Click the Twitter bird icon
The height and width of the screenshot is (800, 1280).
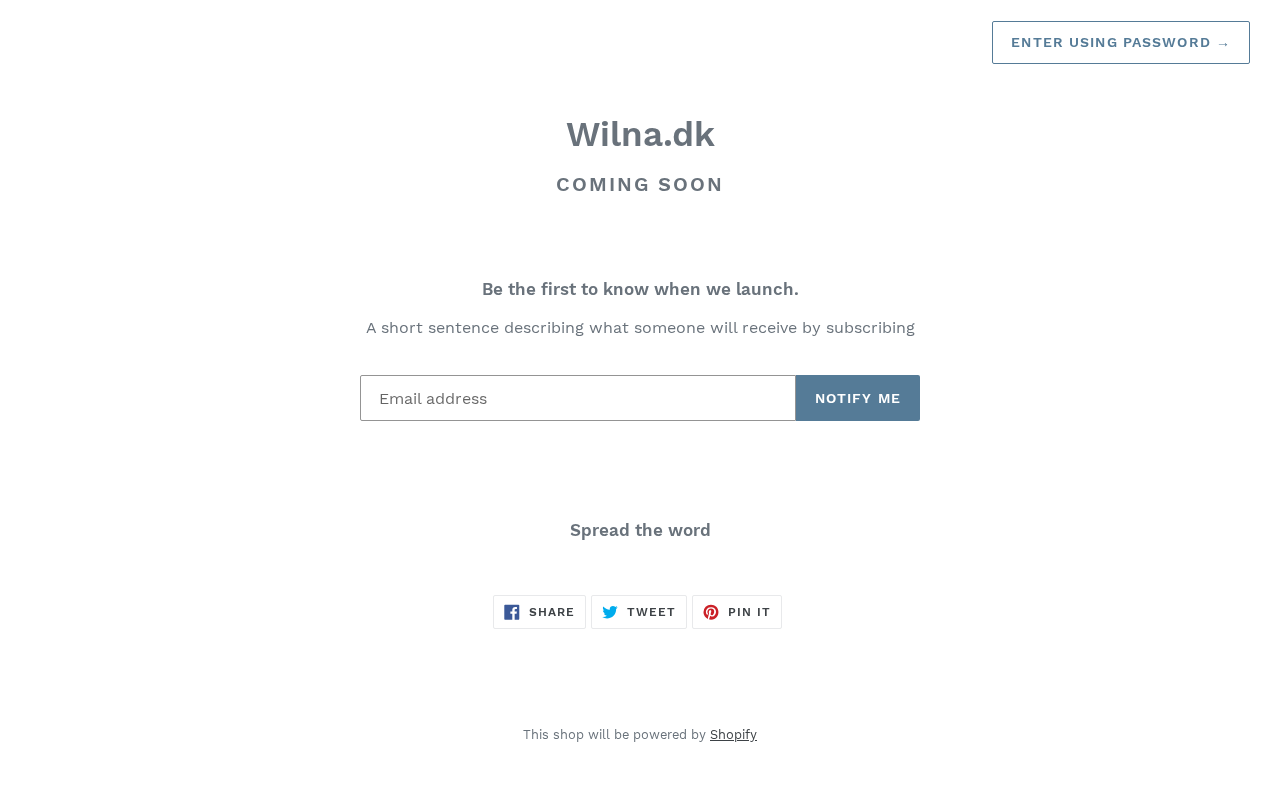[x=610, y=612]
